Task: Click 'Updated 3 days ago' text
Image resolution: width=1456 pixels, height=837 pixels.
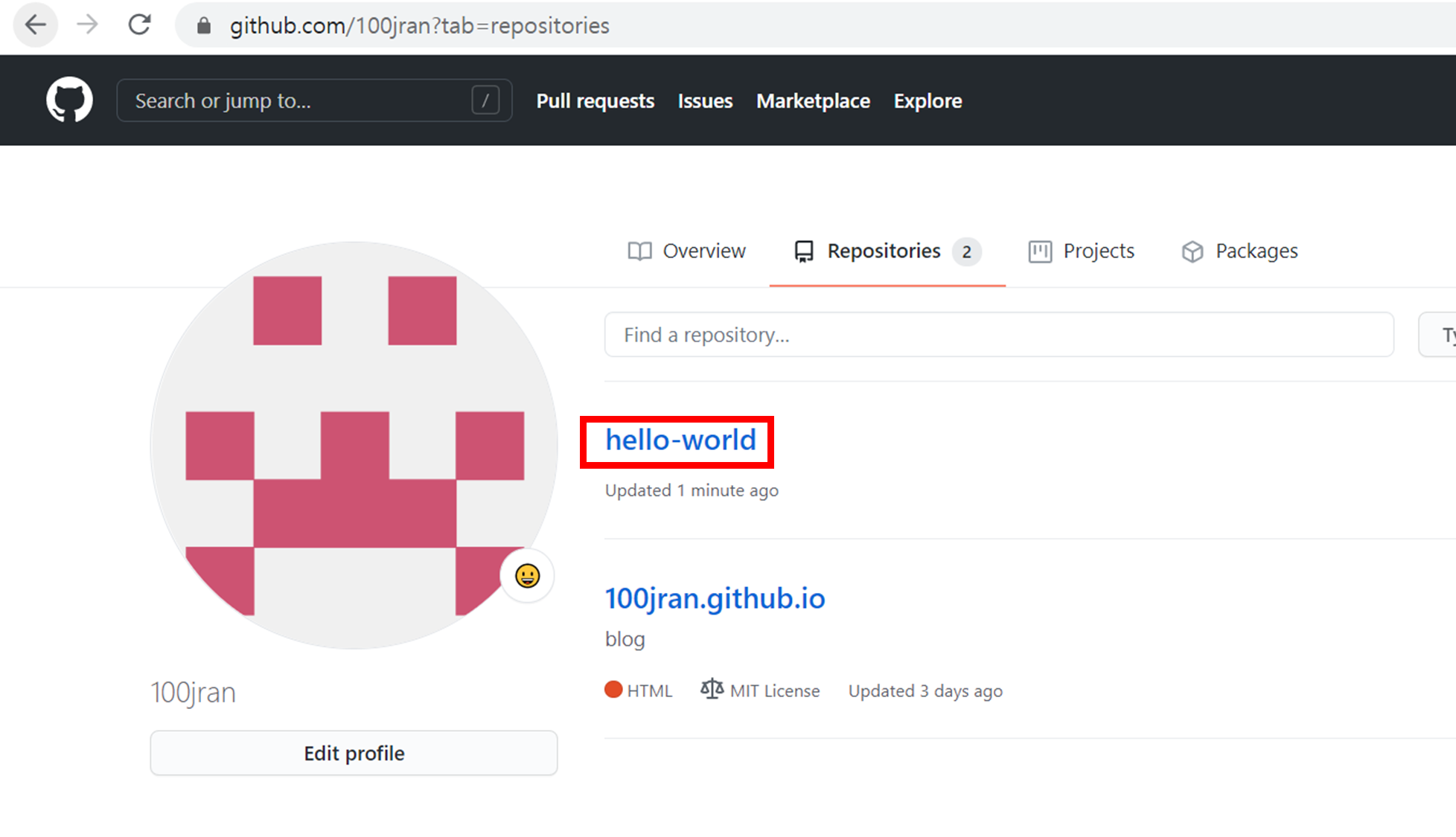Action: tap(925, 690)
